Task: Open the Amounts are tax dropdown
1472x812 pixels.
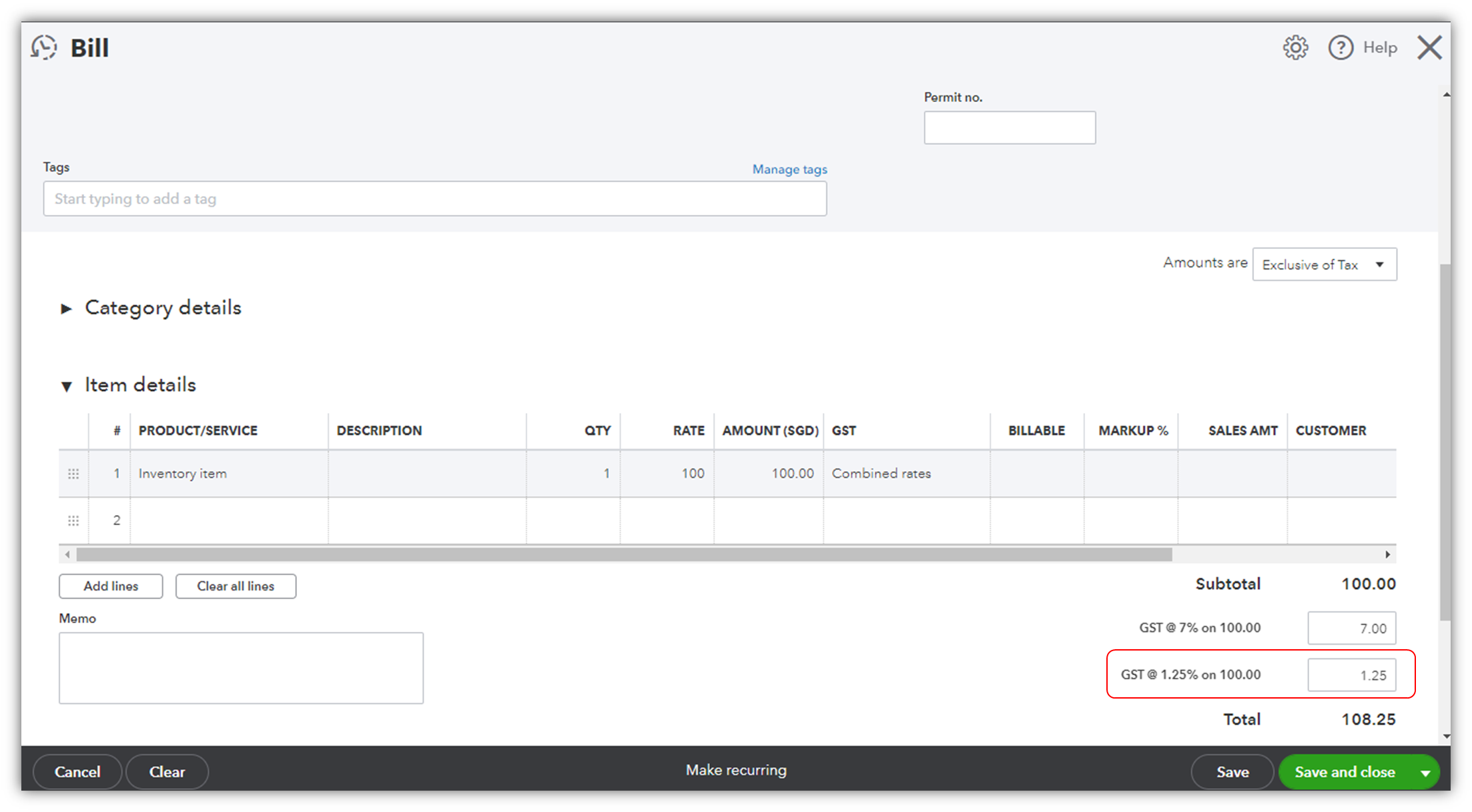Action: pyautogui.click(x=1324, y=265)
